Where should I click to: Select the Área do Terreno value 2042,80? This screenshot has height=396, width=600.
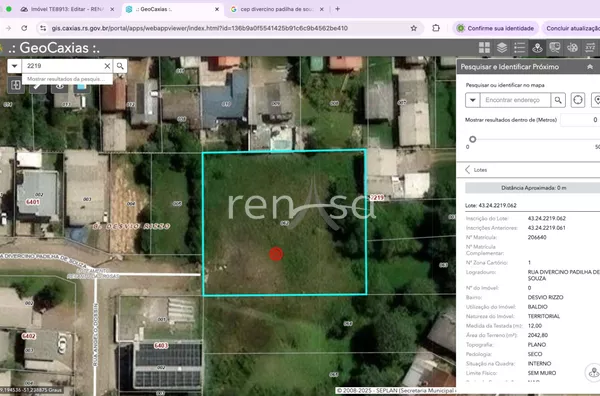[538, 335]
